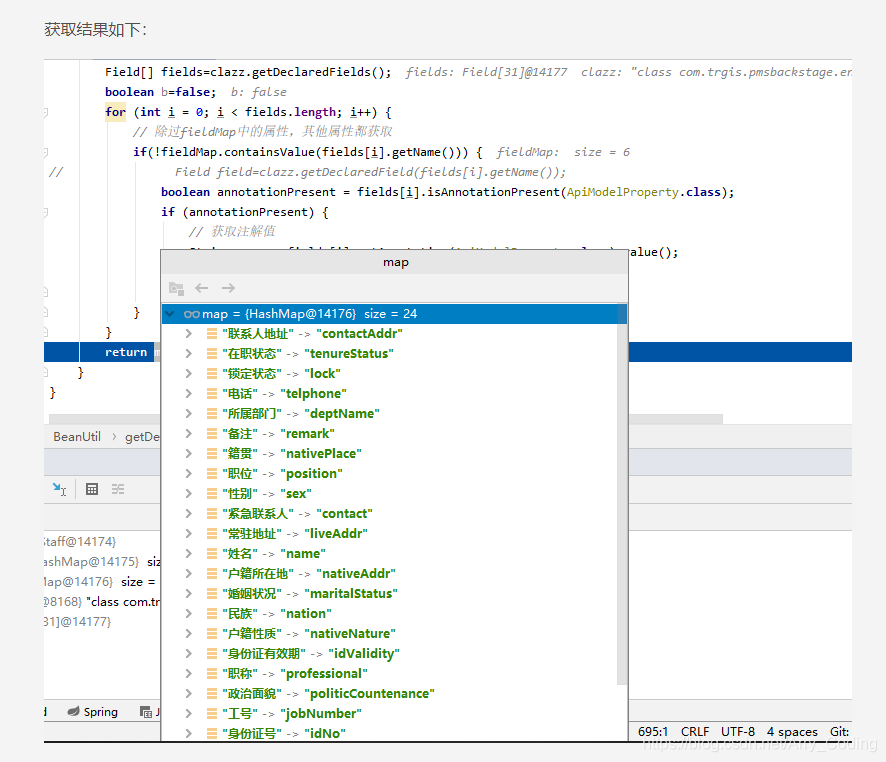
Task: Expand the "在职状态" tenureStatus entry
Action: (189, 354)
